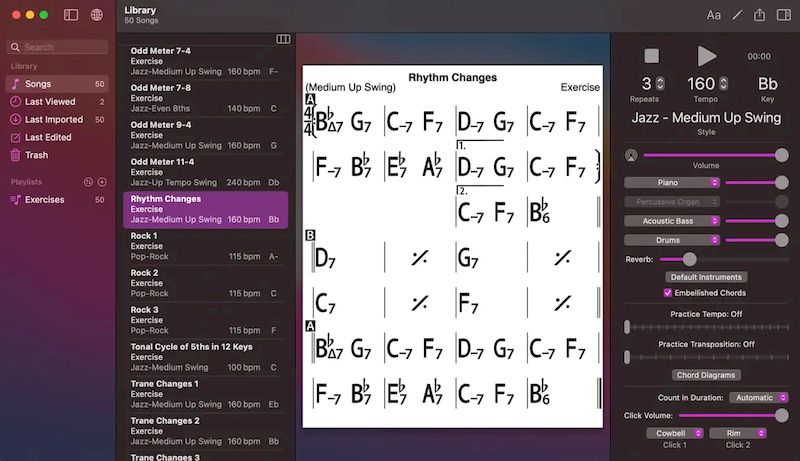The height and width of the screenshot is (461, 800).
Task: Select the Odd Meter 9-4 song
Action: click(x=204, y=135)
